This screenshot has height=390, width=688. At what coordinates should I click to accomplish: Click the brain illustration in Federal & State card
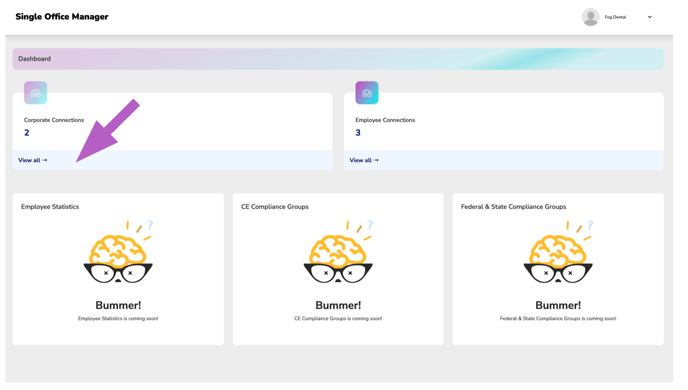[x=558, y=252]
